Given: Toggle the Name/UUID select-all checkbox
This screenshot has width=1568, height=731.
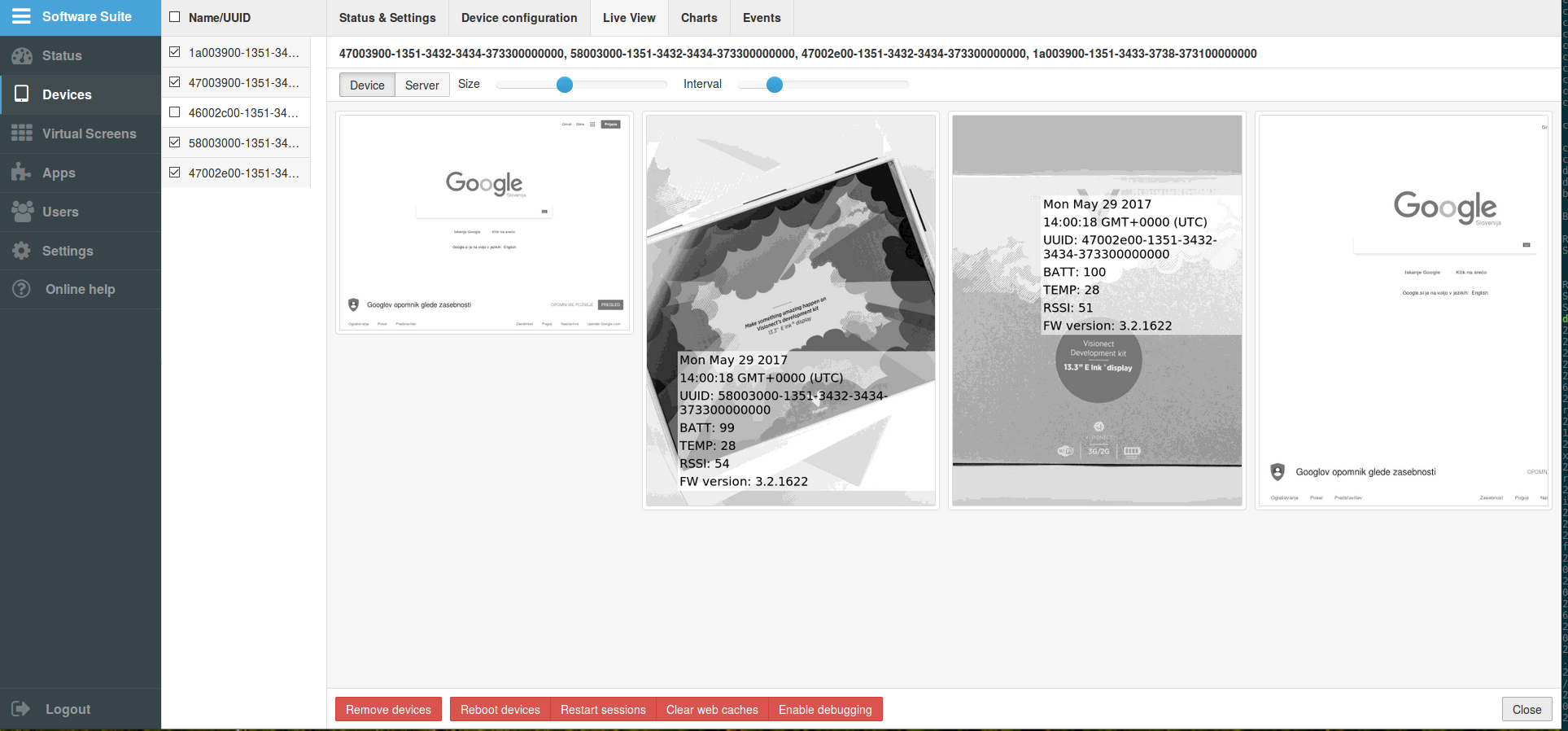Looking at the screenshot, I should pyautogui.click(x=174, y=17).
